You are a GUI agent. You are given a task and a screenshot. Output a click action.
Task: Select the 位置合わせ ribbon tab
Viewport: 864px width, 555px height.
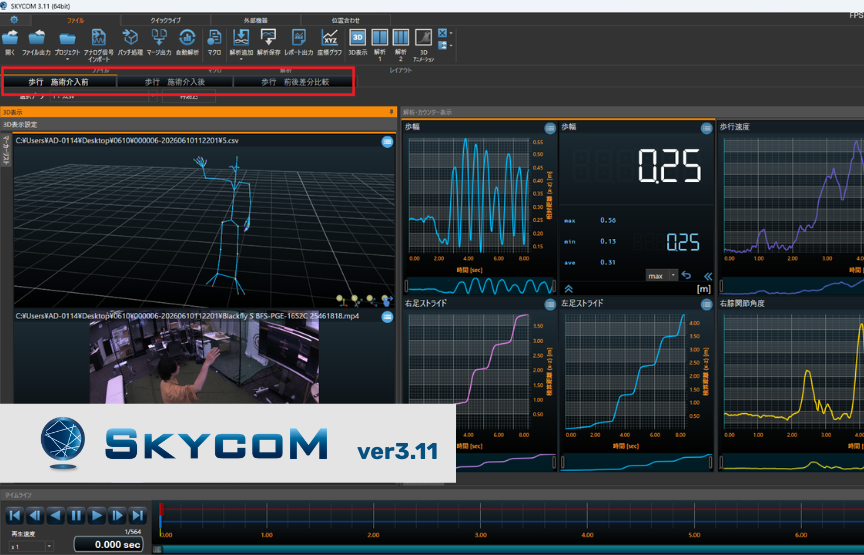click(345, 20)
